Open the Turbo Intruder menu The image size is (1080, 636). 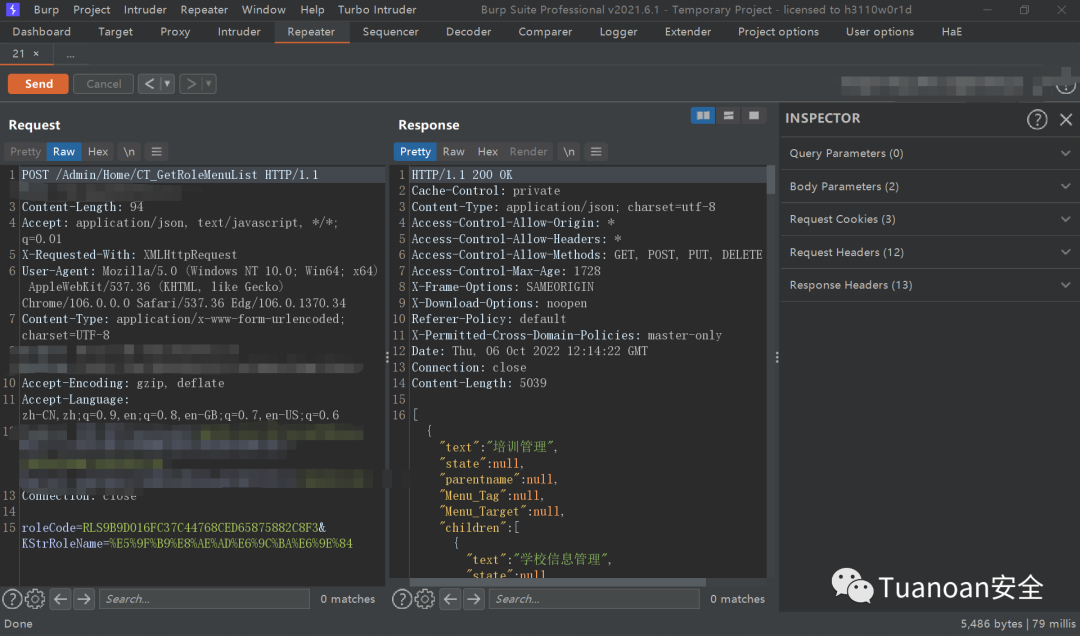tap(377, 10)
